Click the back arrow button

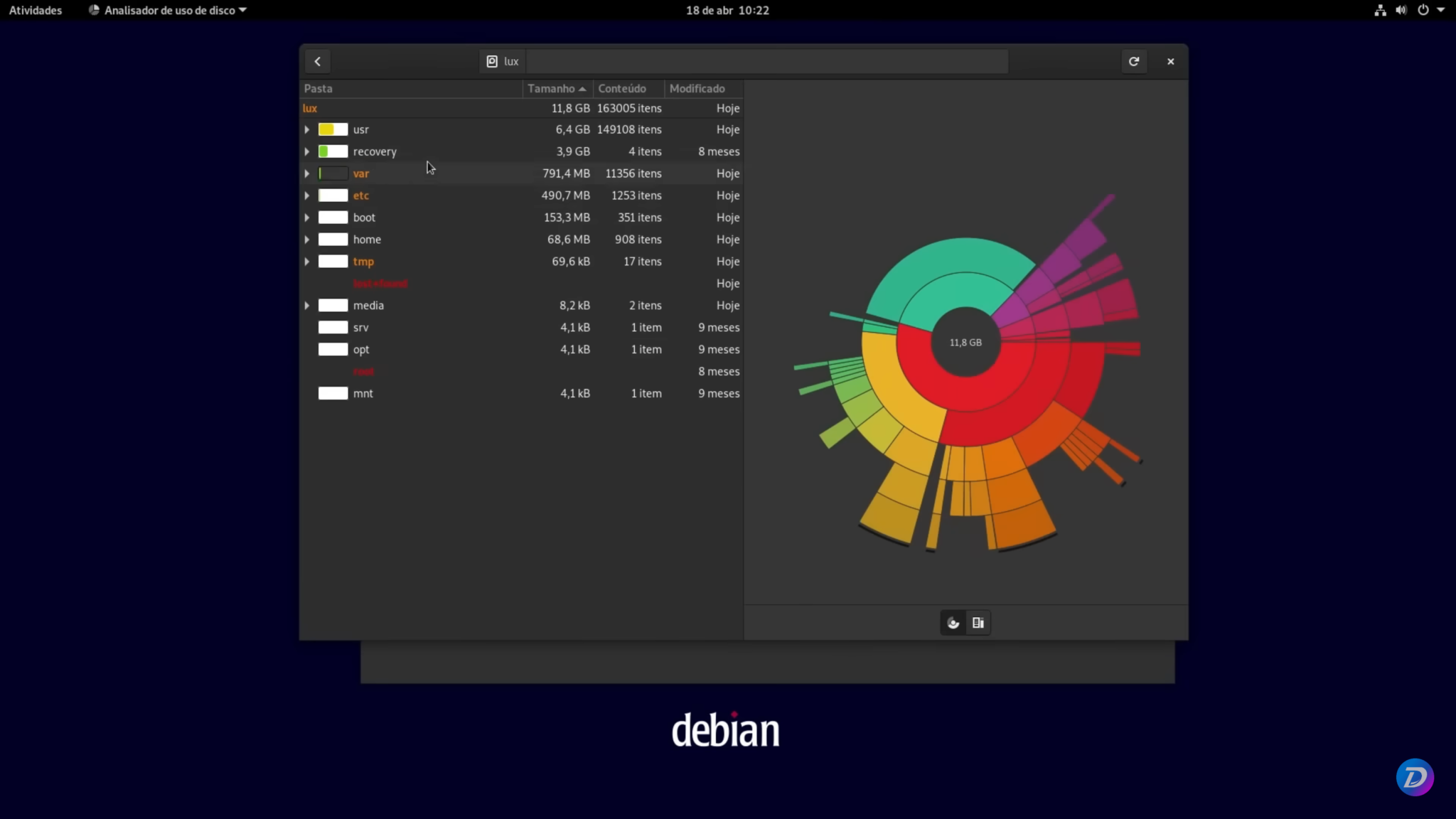pyautogui.click(x=318, y=62)
